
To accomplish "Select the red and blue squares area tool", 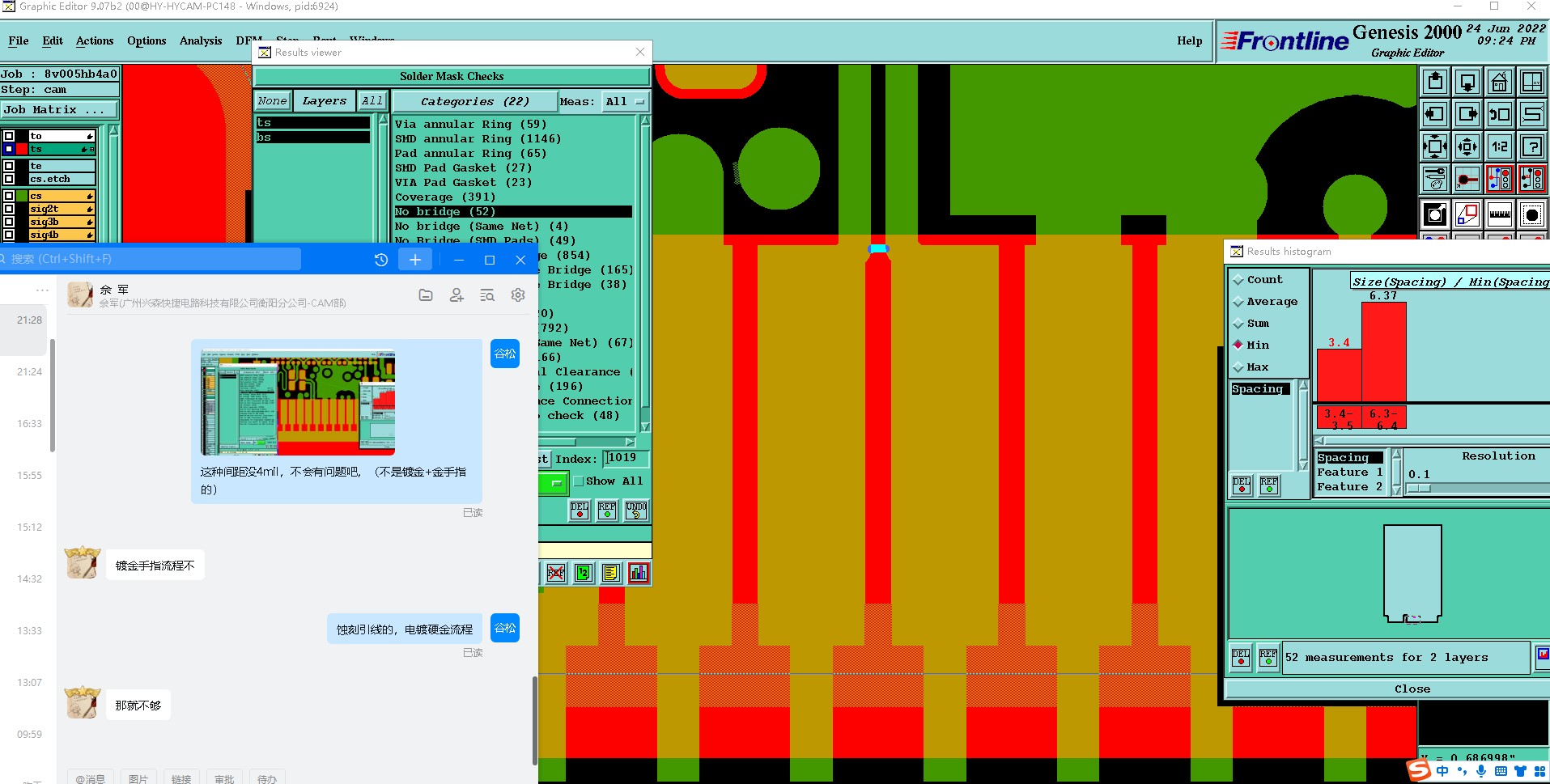I will click(x=1467, y=214).
